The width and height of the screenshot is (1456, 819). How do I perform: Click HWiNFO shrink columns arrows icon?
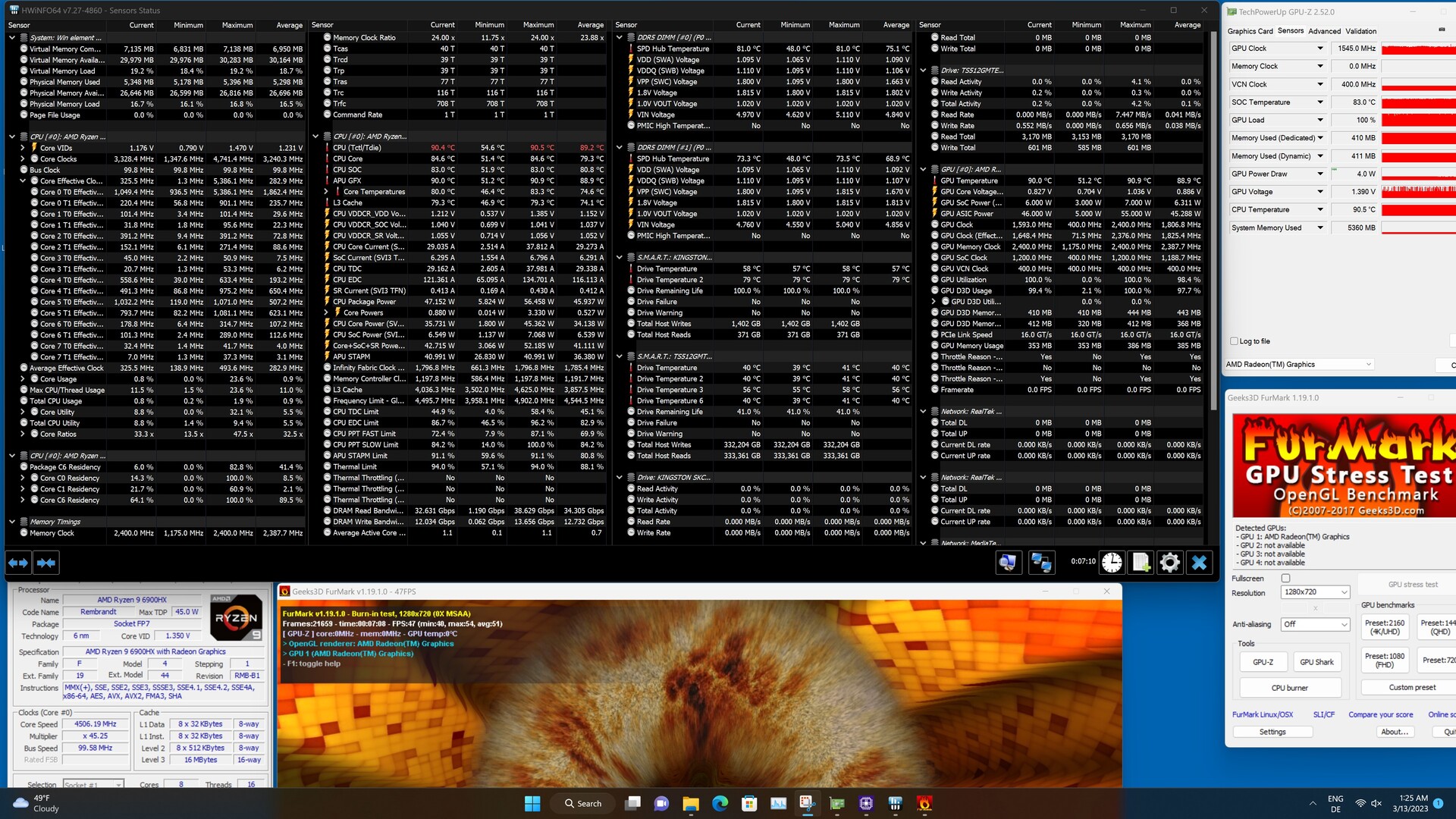coord(46,563)
